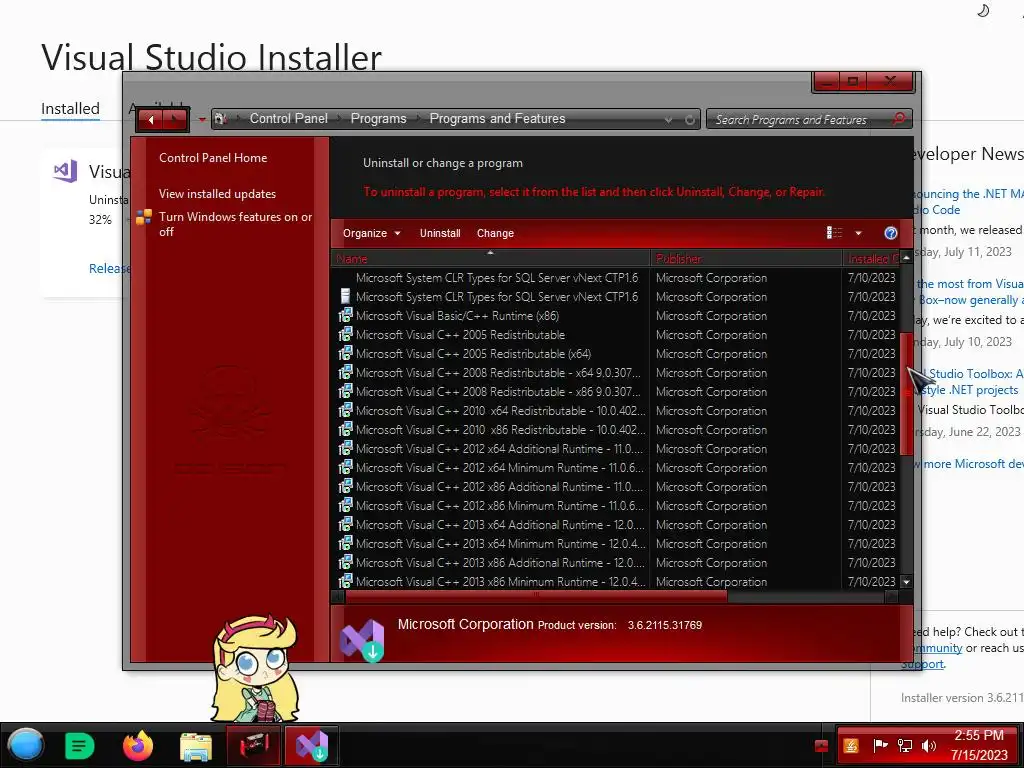The width and height of the screenshot is (1024, 768).
Task: Open the help question mark icon
Action: click(891, 233)
